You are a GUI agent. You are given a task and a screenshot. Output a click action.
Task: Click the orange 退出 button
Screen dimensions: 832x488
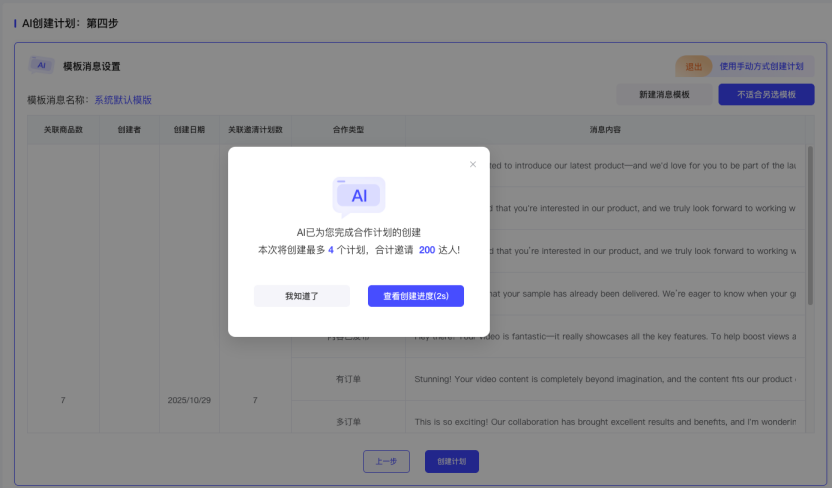click(x=693, y=66)
